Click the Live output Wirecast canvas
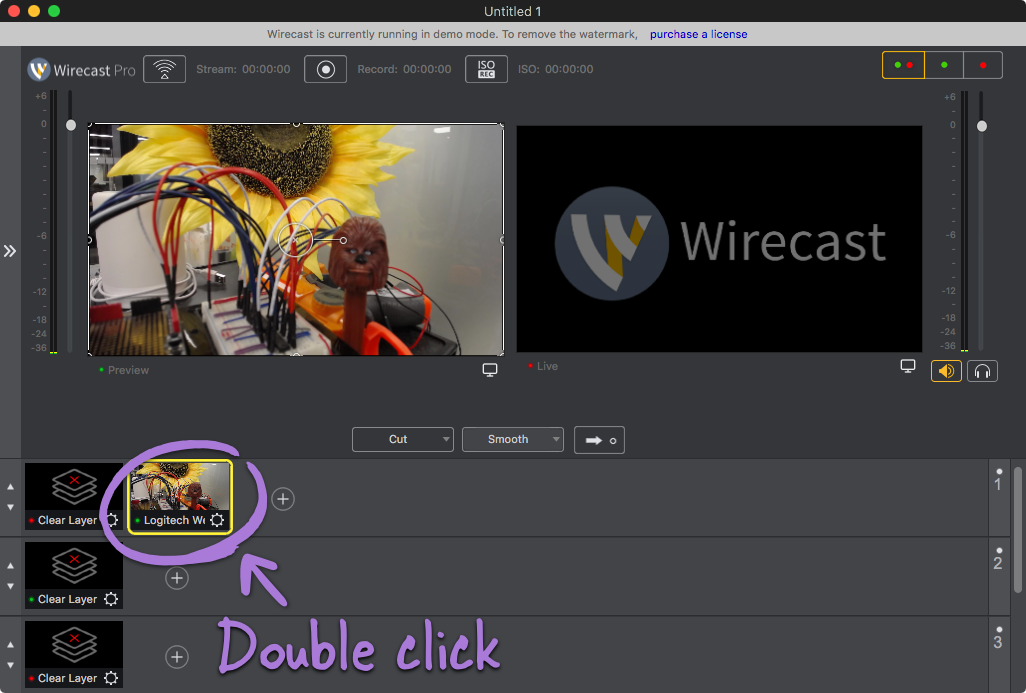Viewport: 1026px width, 693px height. [x=719, y=239]
